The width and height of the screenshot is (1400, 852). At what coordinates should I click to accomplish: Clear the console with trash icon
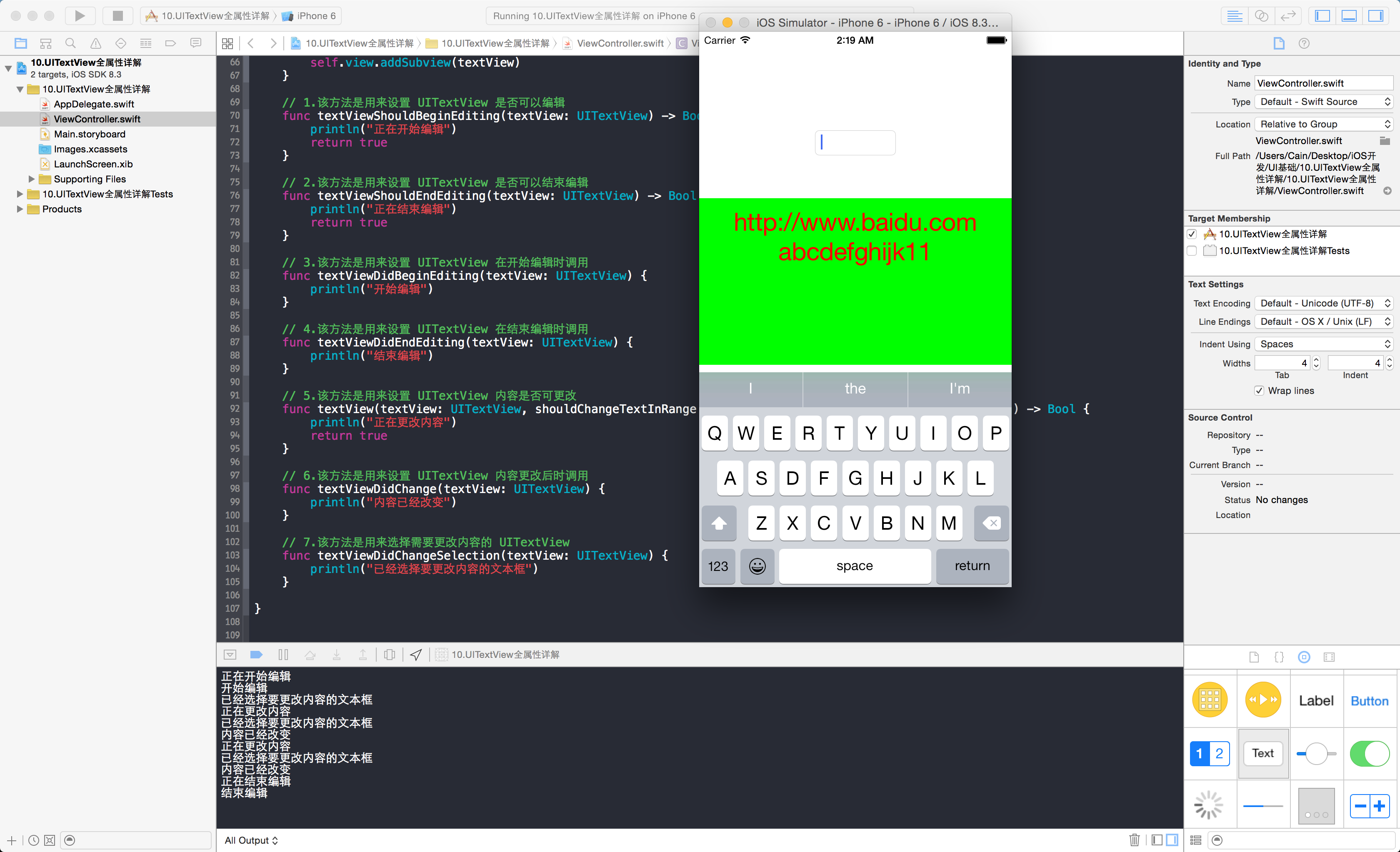tap(1134, 840)
